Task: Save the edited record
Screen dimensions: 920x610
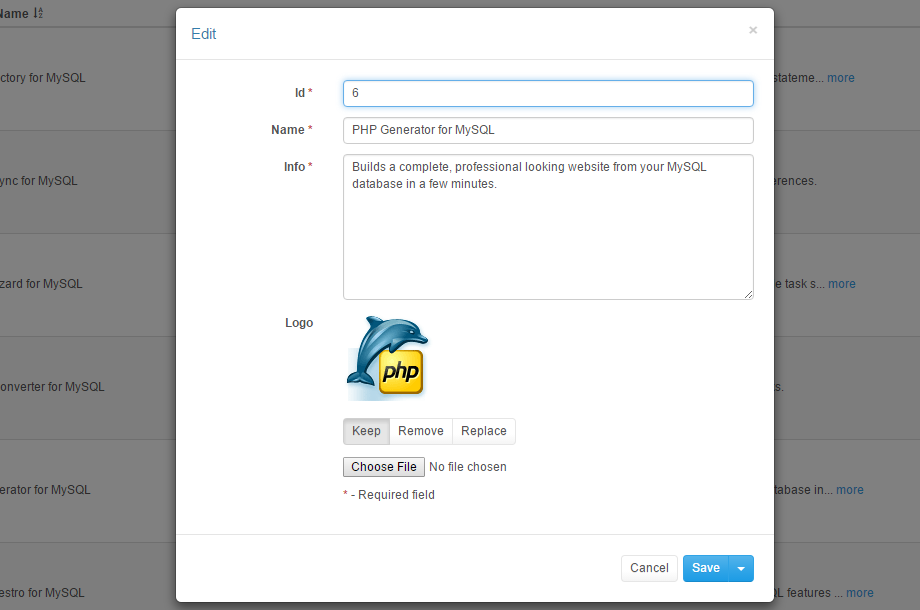Action: [705, 568]
